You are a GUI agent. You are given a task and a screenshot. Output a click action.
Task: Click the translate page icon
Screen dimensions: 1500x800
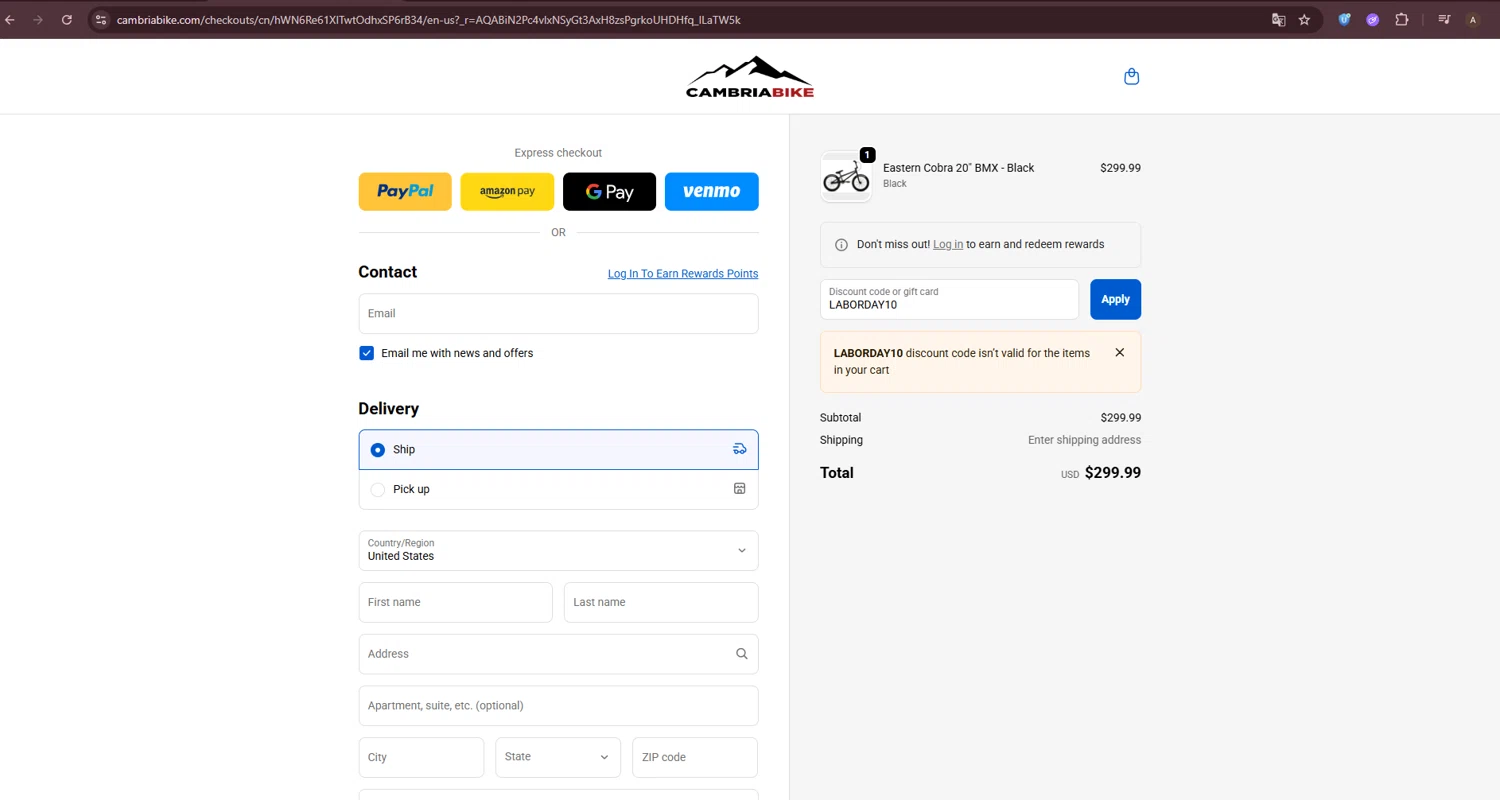point(1278,19)
